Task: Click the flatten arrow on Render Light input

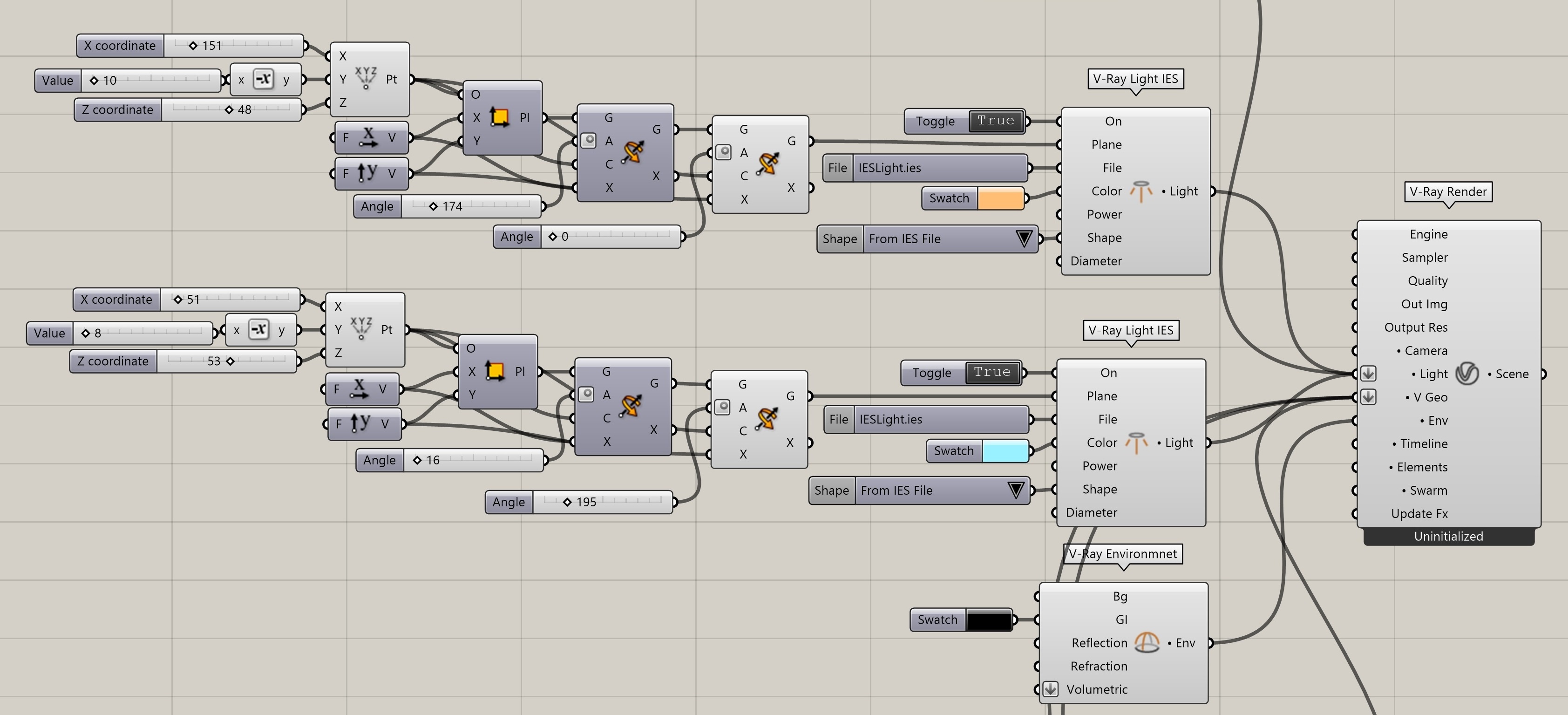Action: pos(1368,373)
